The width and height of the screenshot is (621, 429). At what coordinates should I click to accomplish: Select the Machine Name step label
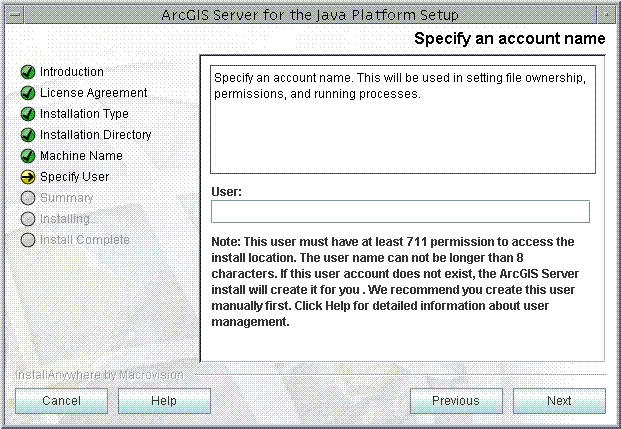[x=81, y=156]
